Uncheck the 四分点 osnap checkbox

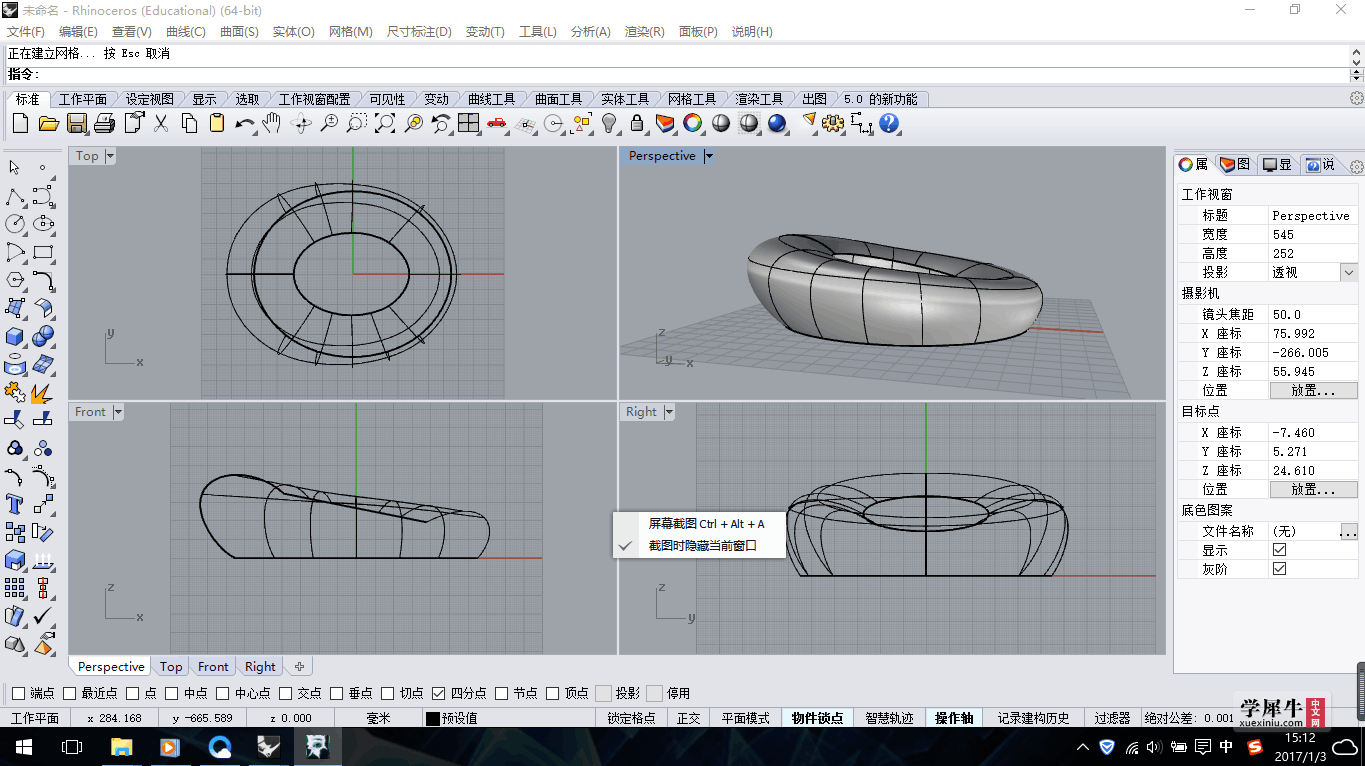438,693
